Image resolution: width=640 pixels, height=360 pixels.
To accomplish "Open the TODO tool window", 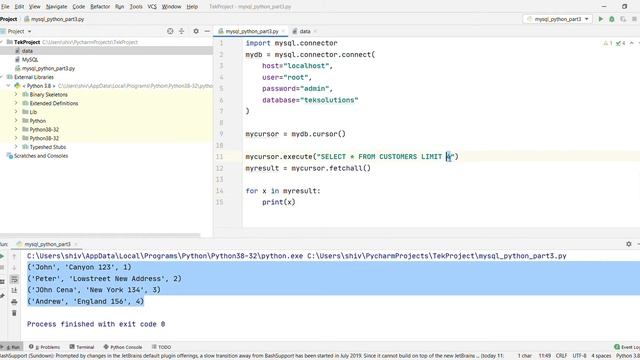I will pos(161,347).
